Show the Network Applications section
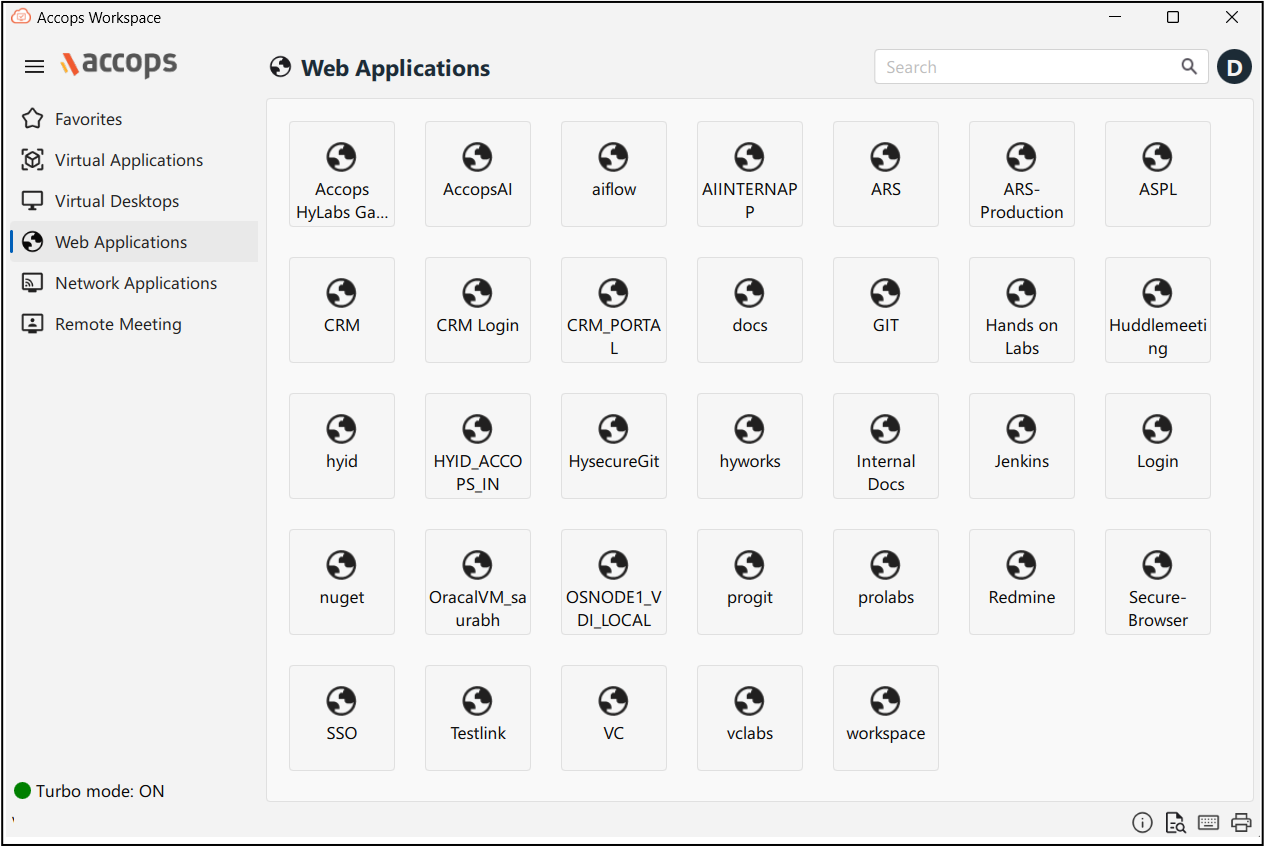 (x=134, y=283)
